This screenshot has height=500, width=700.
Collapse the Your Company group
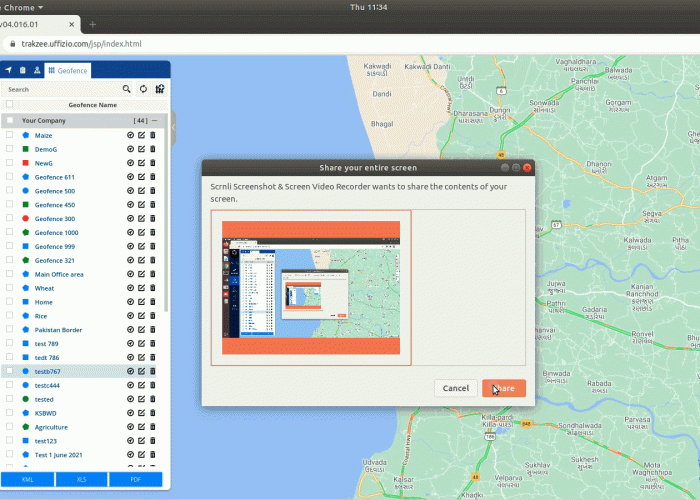(x=154, y=120)
